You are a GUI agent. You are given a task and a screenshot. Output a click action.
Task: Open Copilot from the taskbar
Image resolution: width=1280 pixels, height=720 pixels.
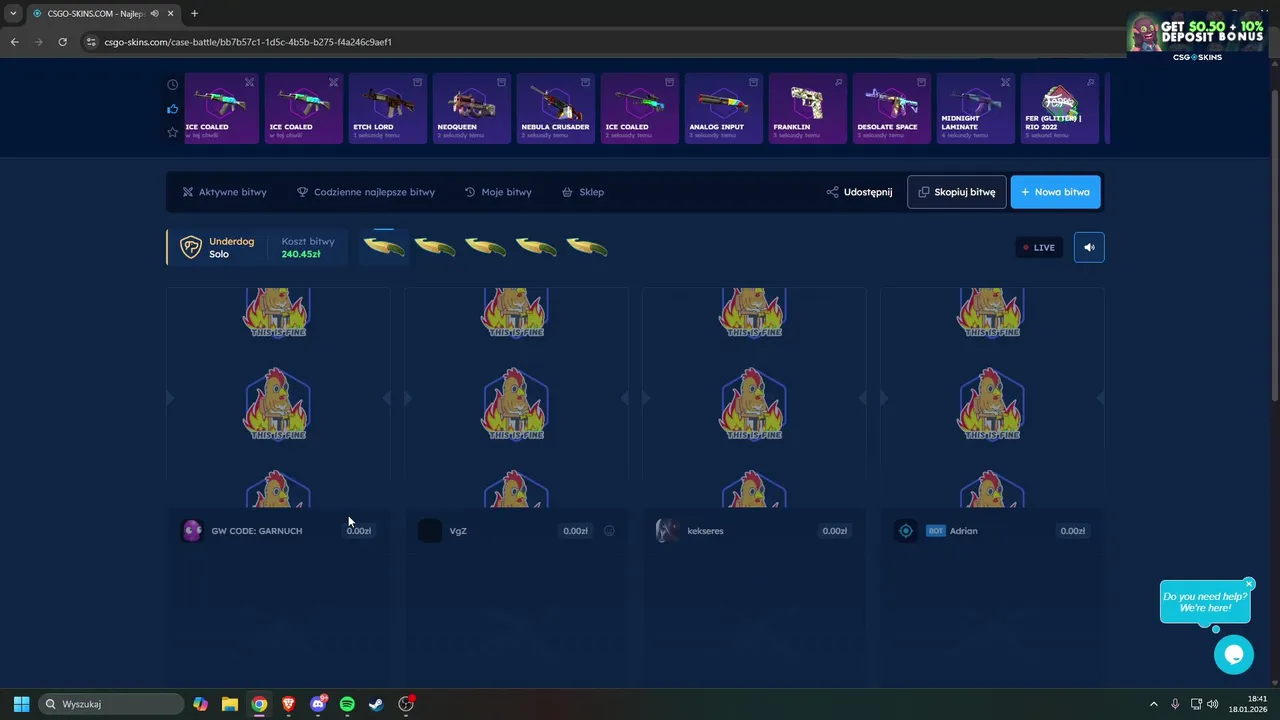(x=201, y=704)
